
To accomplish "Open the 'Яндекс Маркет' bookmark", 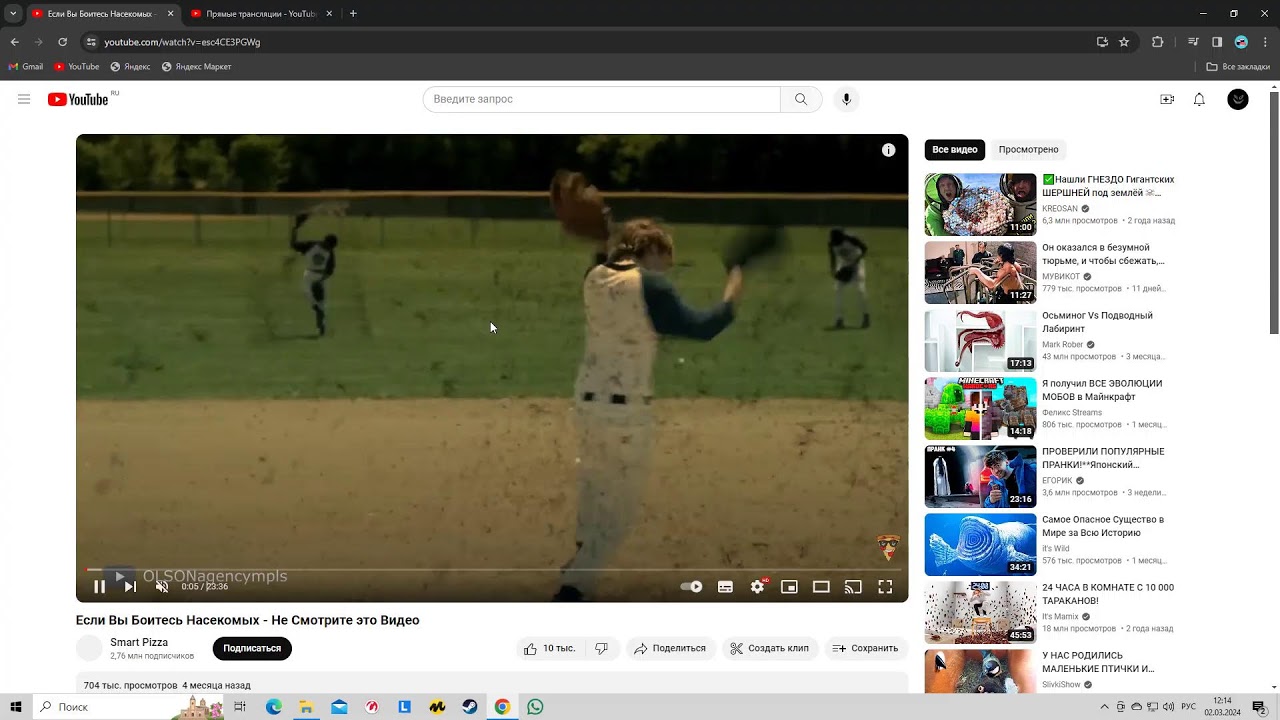I will point(196,67).
